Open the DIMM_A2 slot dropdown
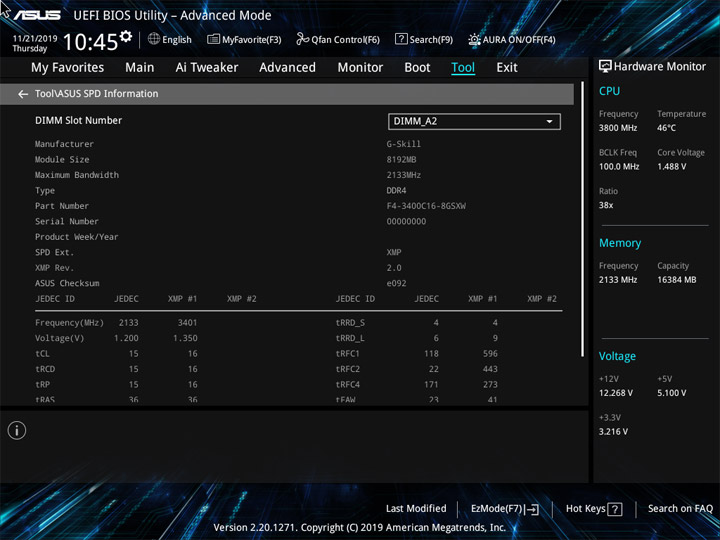This screenshot has width=720, height=540. tap(474, 121)
